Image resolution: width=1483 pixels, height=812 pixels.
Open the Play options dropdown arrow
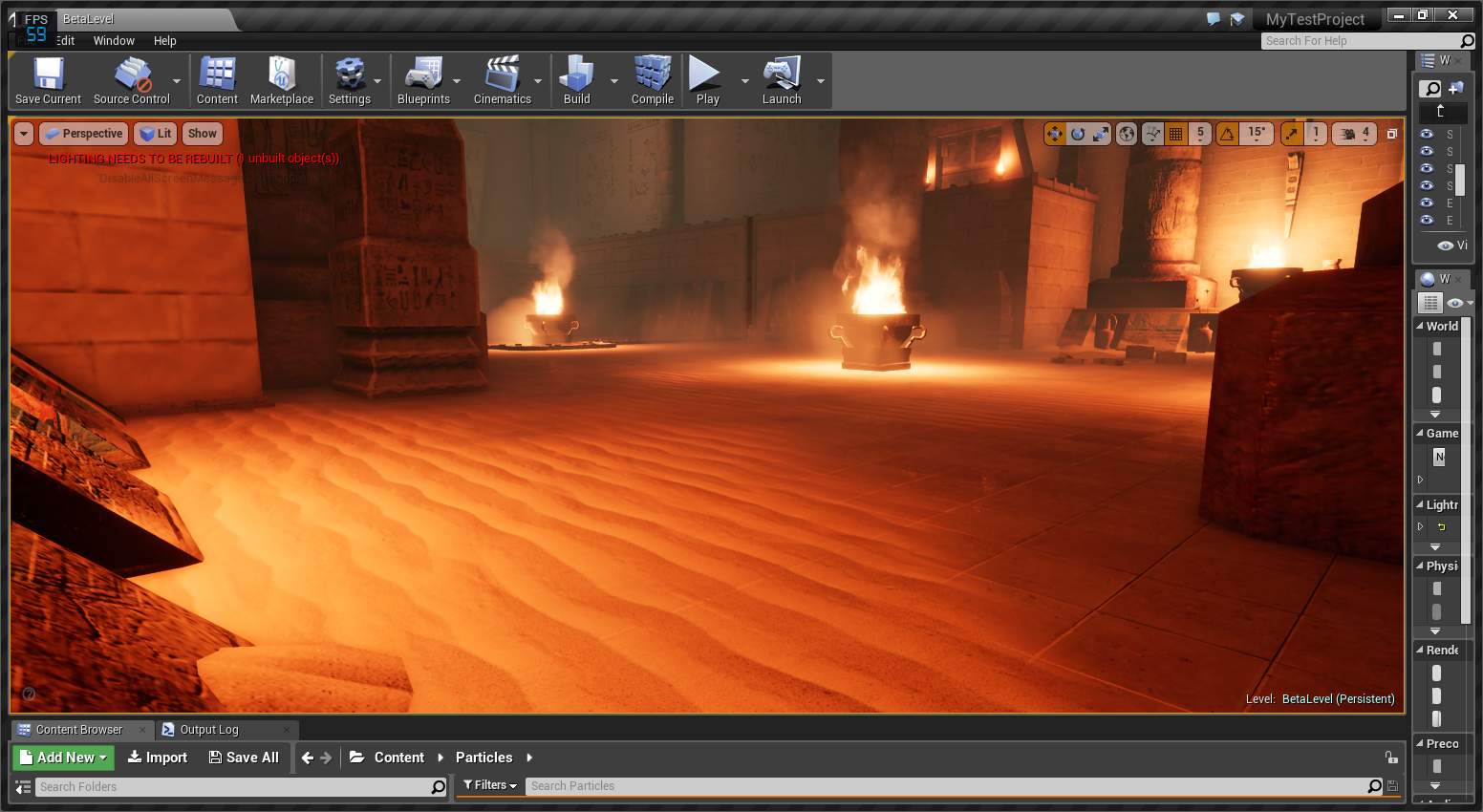(745, 81)
